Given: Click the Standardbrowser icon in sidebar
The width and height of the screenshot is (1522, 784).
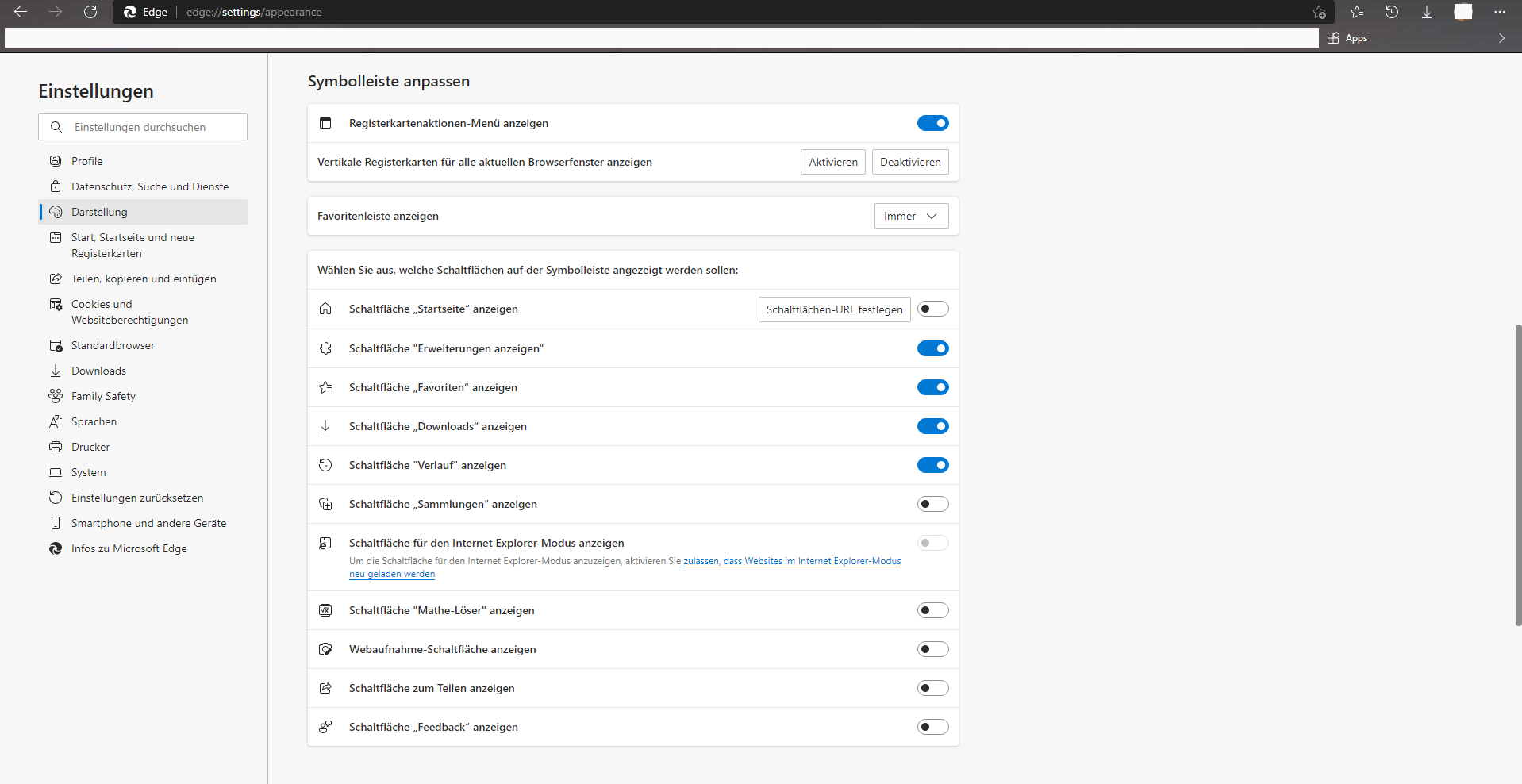Looking at the screenshot, I should [x=56, y=345].
